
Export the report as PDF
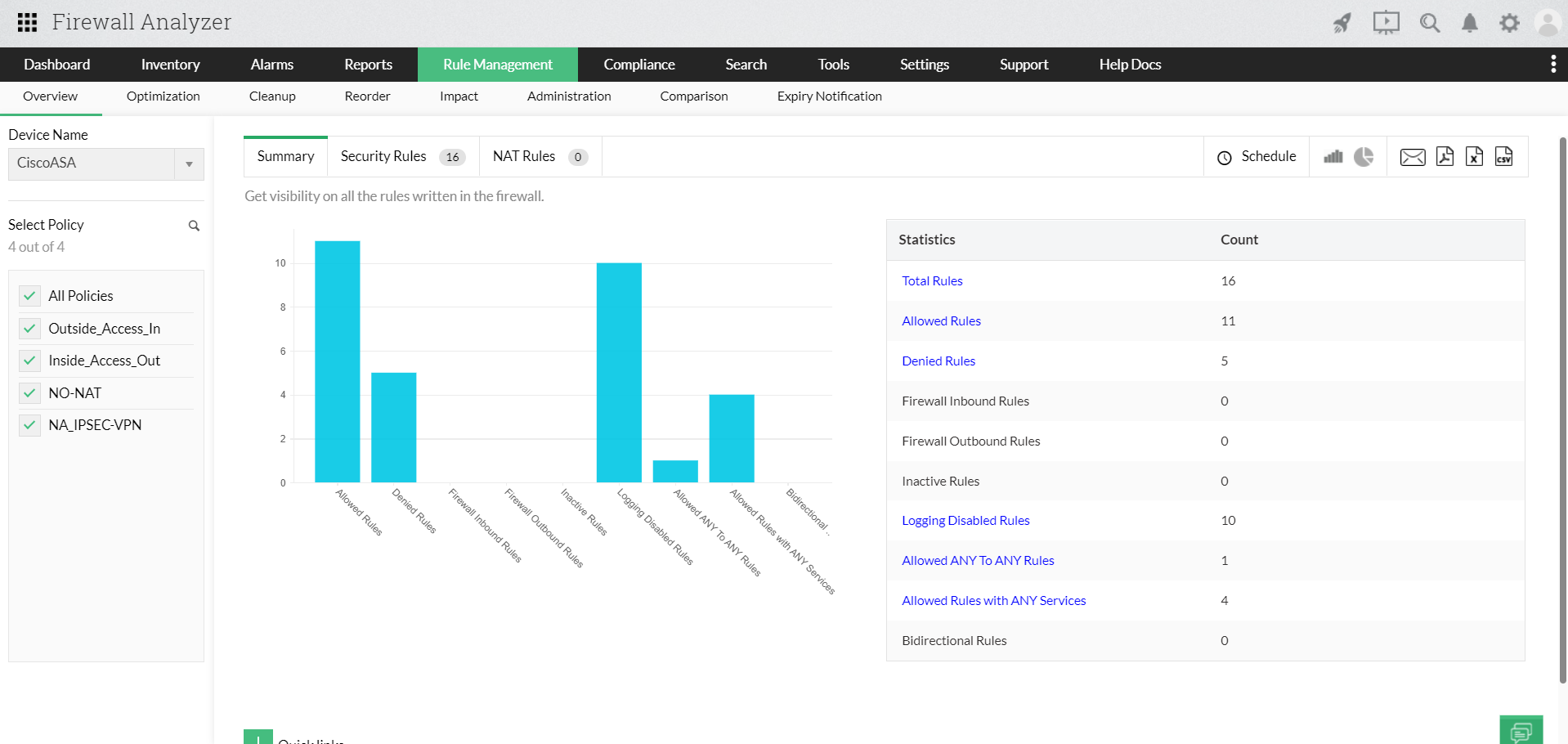(x=1444, y=156)
